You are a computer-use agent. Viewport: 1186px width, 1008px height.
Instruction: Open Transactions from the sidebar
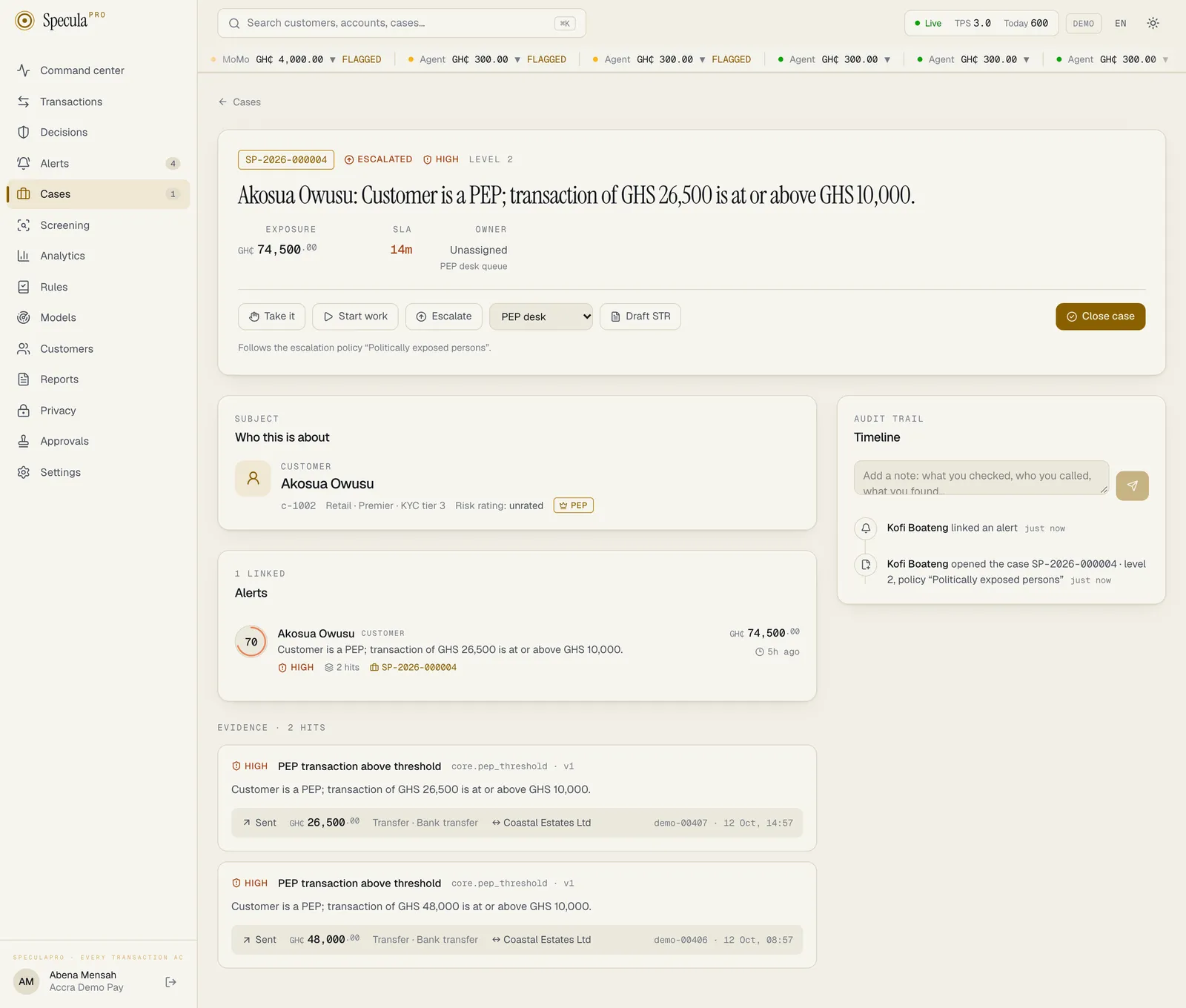[x=98, y=102]
